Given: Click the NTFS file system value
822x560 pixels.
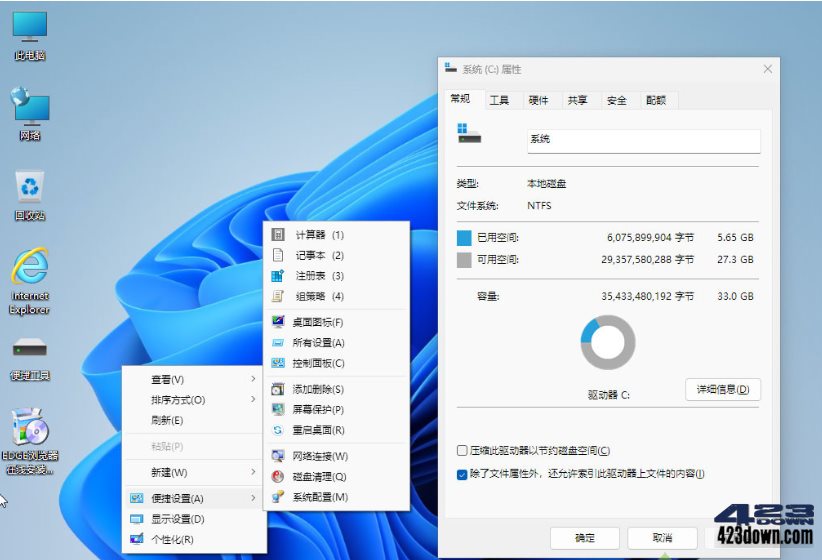Looking at the screenshot, I should 539,206.
